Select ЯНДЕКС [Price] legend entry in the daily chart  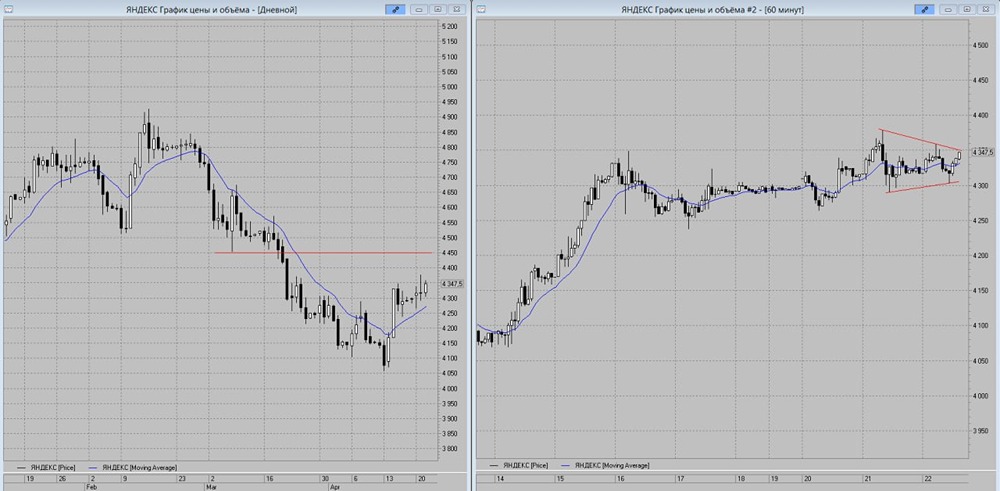pyautogui.click(x=45, y=467)
